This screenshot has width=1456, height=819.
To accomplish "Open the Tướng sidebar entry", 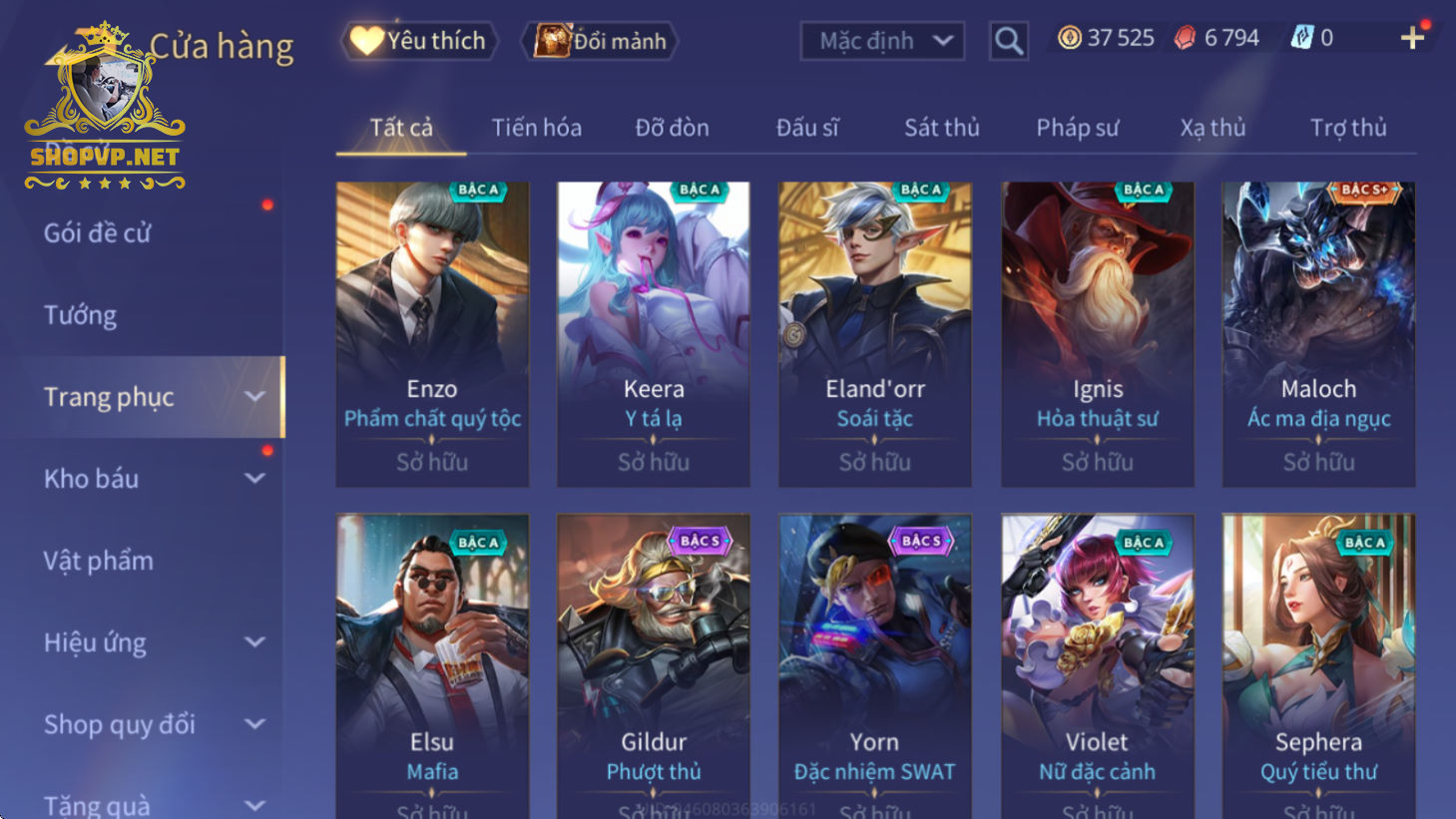I will [x=80, y=315].
